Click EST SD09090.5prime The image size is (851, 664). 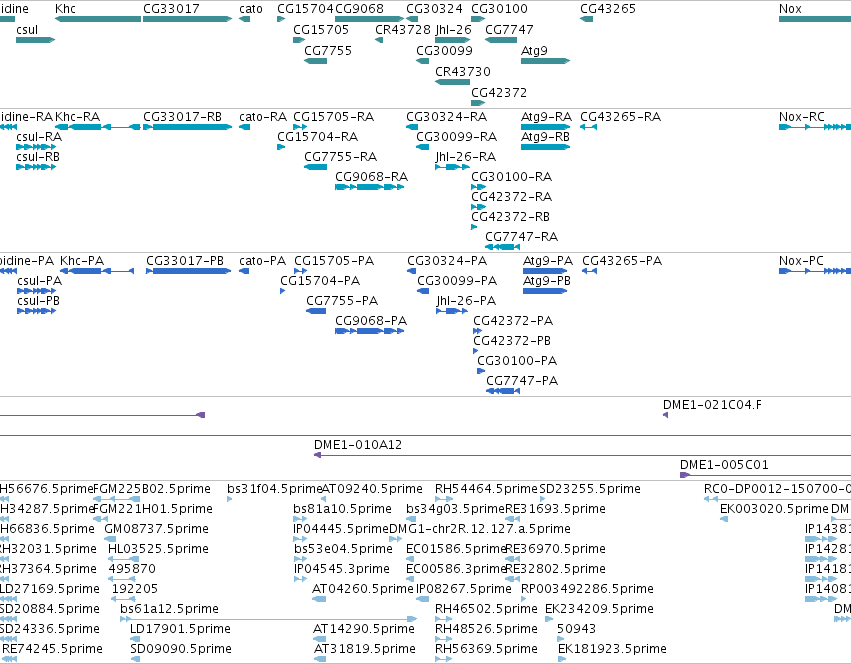click(135, 659)
